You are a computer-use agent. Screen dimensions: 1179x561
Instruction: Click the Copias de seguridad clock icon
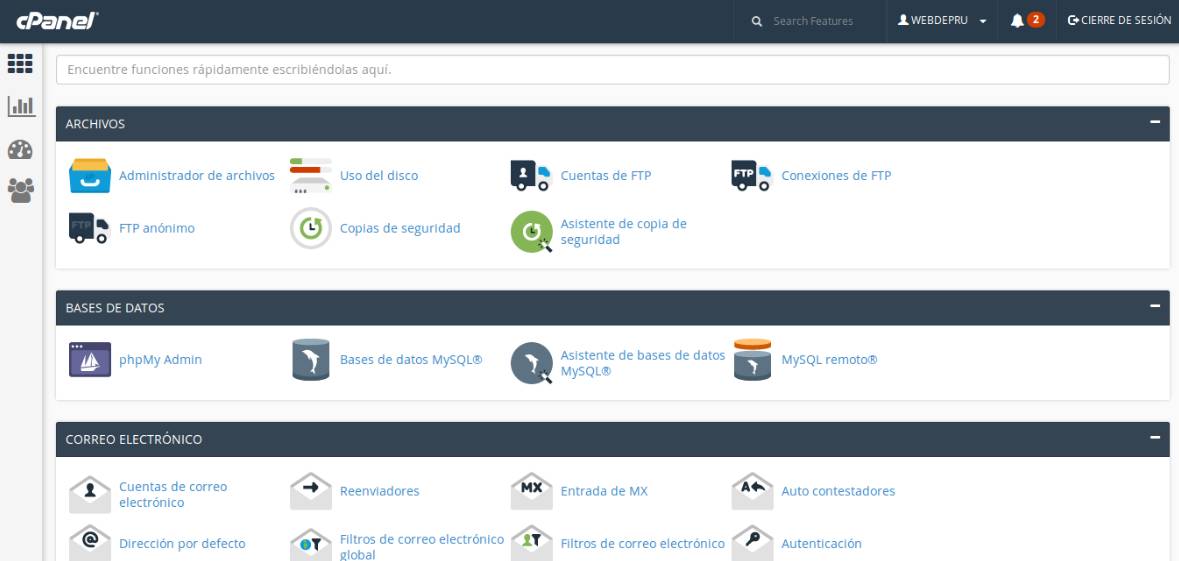(x=309, y=228)
